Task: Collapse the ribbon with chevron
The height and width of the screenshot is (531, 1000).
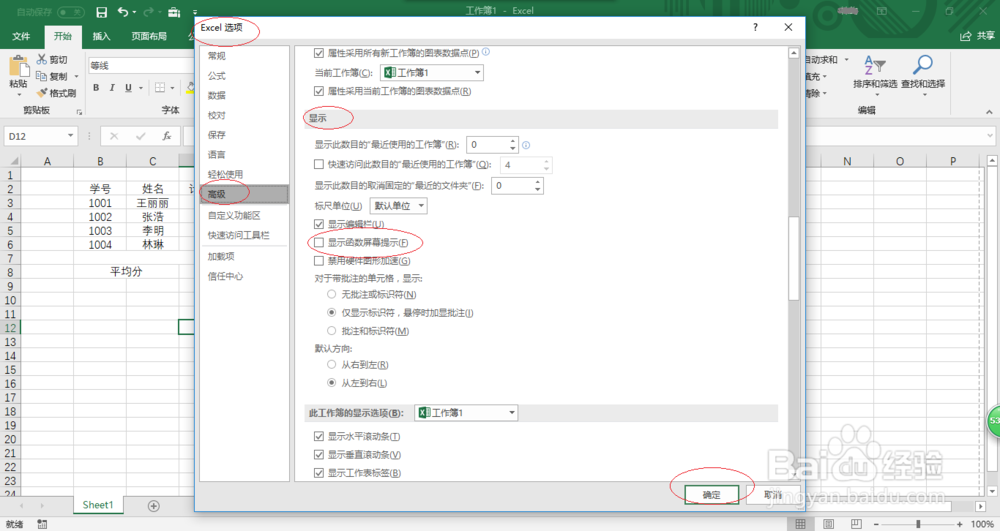Action: (989, 112)
